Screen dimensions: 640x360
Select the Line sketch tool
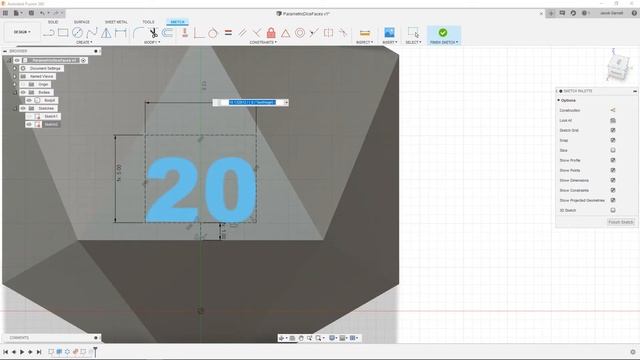pos(49,33)
